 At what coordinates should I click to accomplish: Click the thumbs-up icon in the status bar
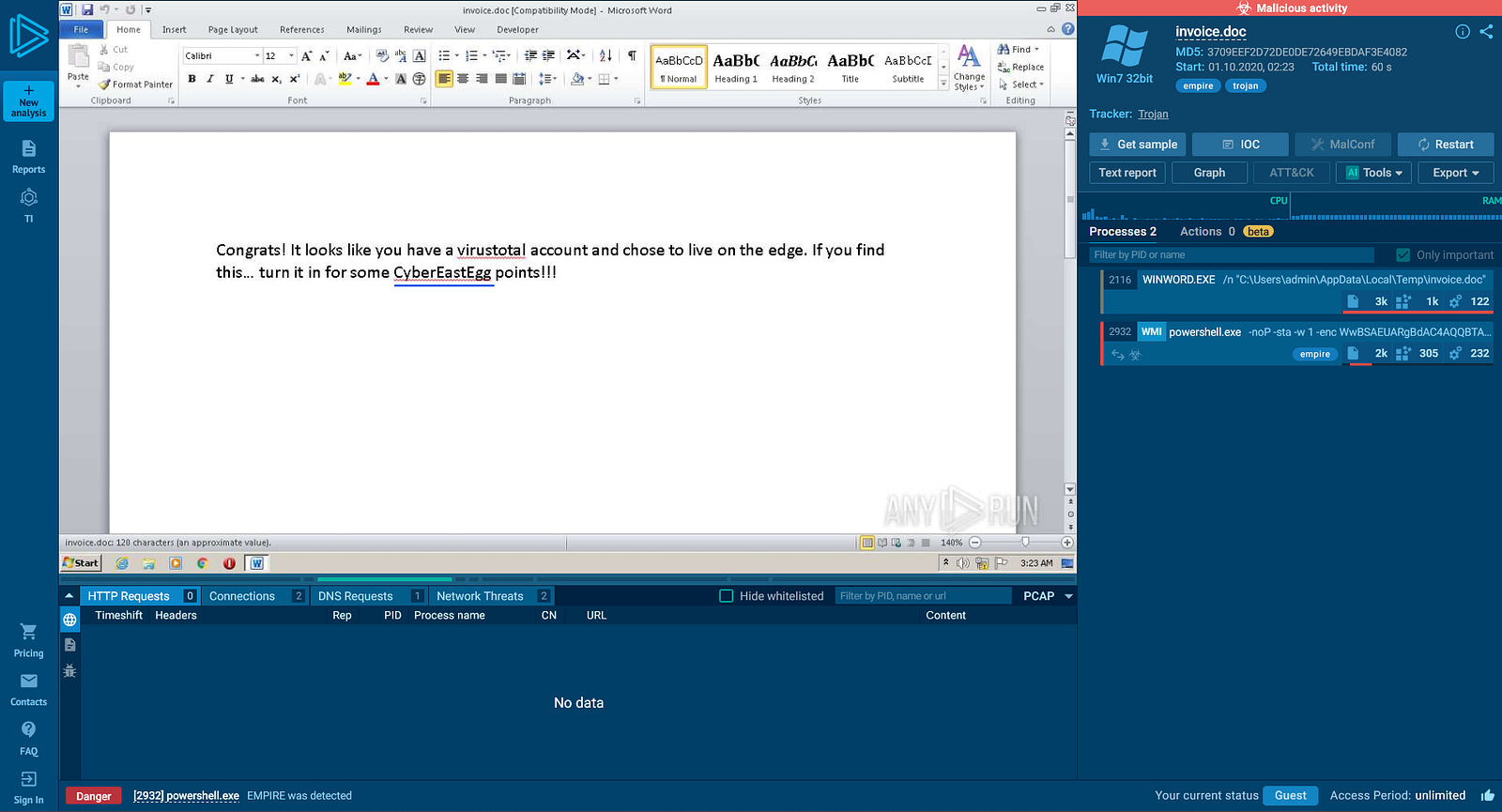click(1488, 795)
